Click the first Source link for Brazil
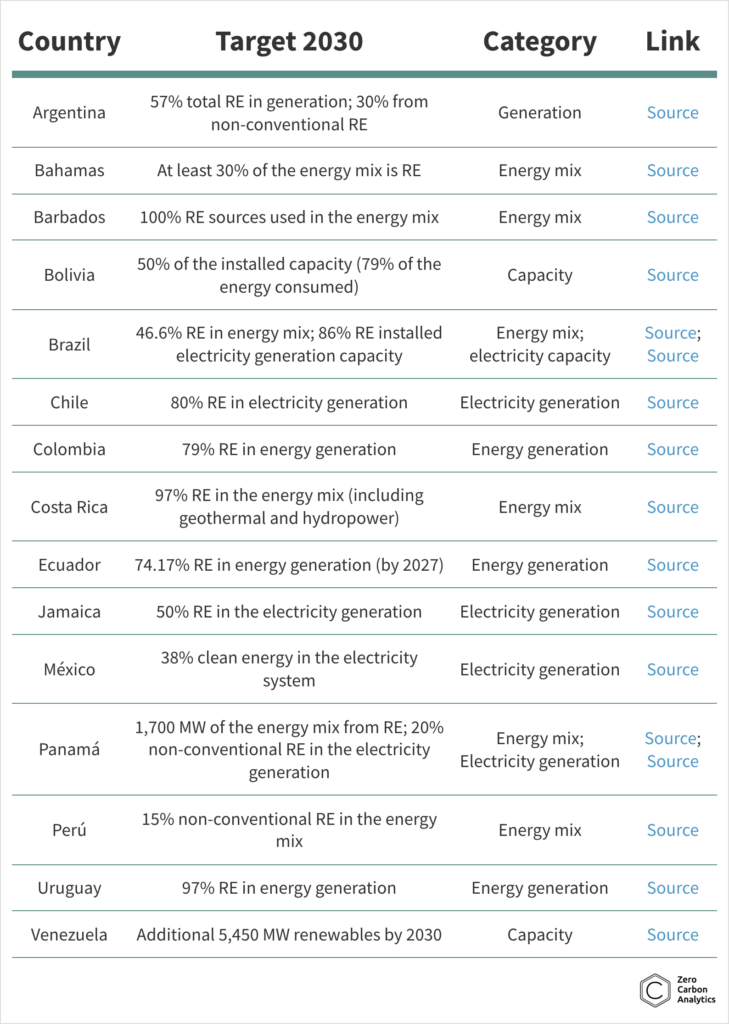This screenshot has width=729, height=1024. tap(670, 333)
